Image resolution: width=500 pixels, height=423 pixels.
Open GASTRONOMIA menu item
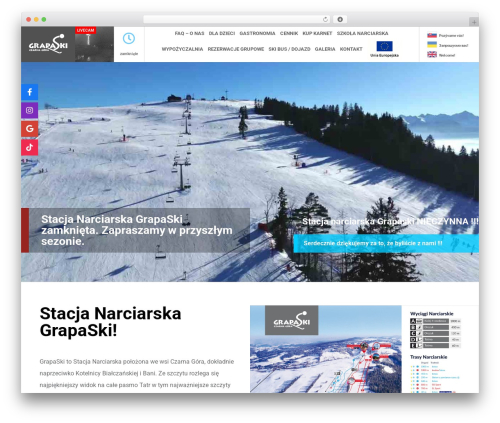pyautogui.click(x=257, y=33)
